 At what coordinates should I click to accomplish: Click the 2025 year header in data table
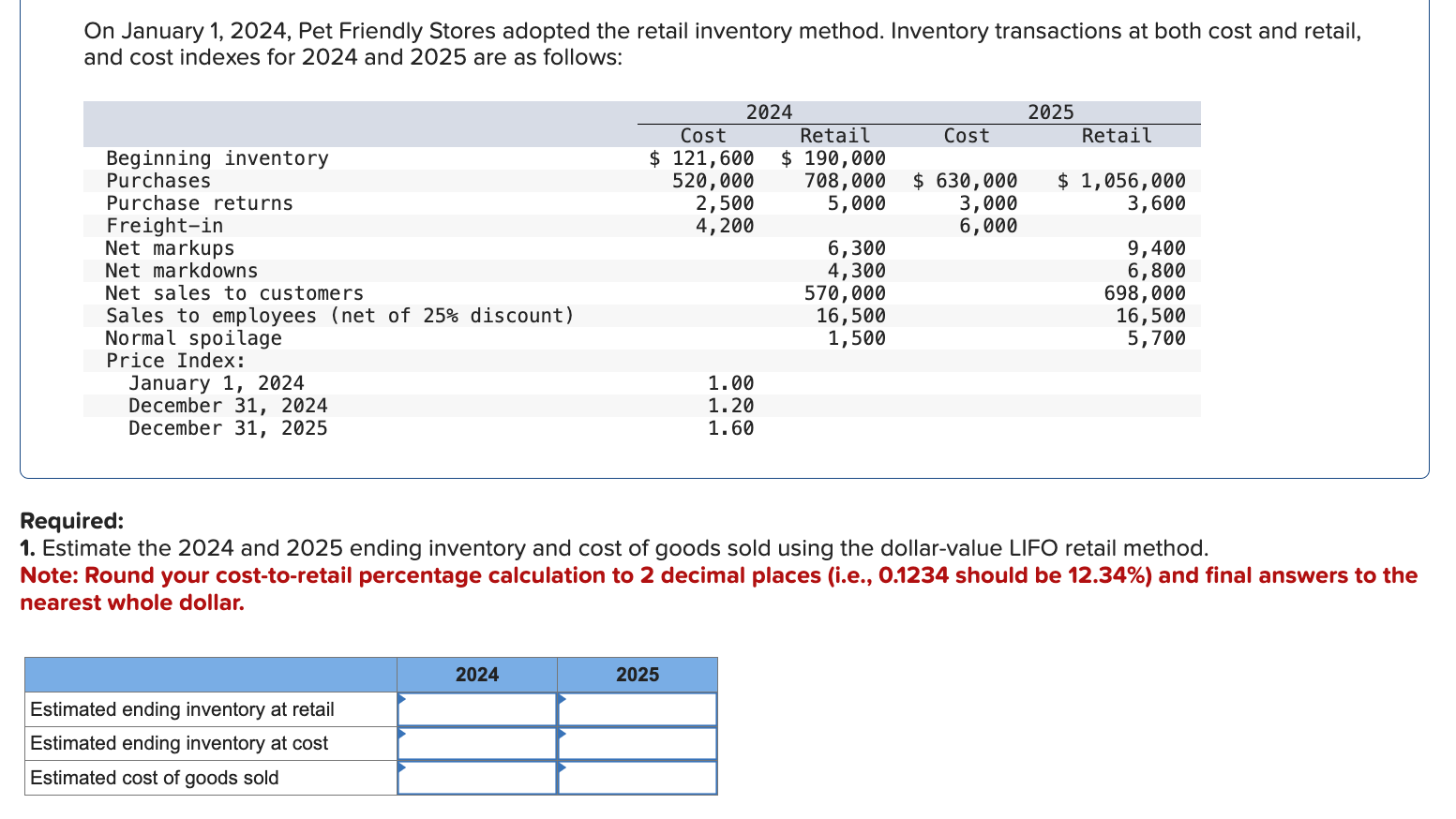point(1051,112)
